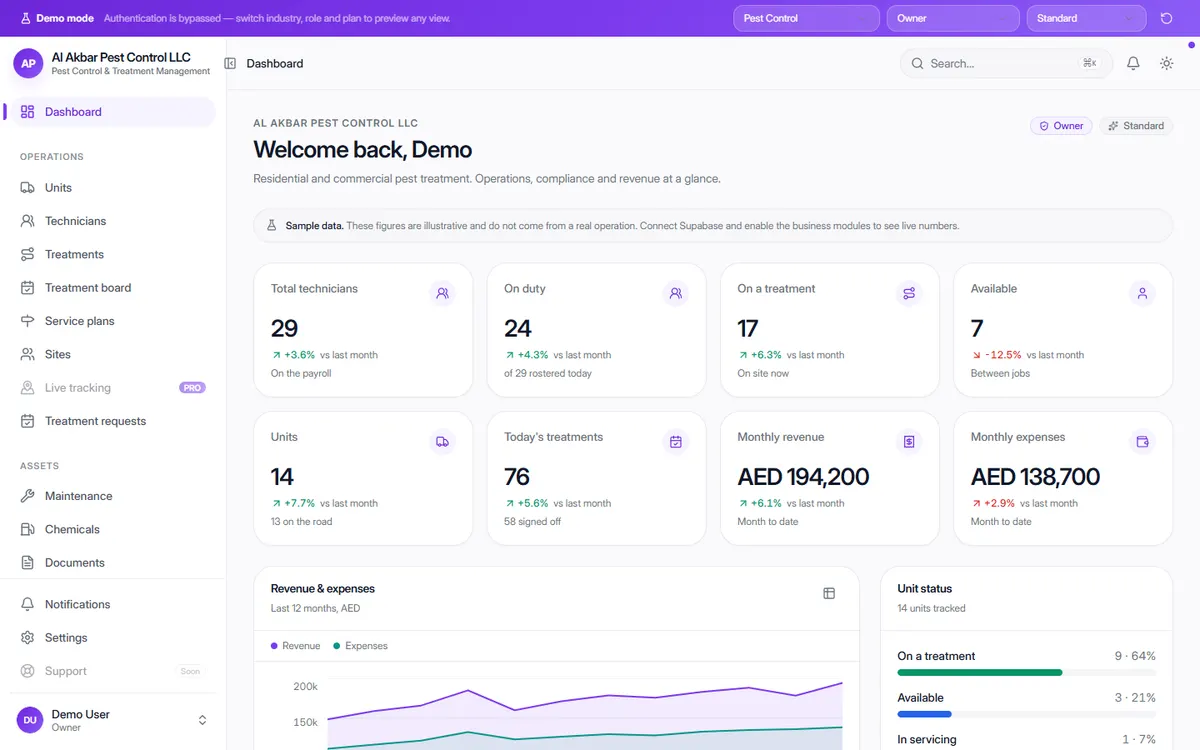Open the Treatment board
Screen dimensions: 1200x750
(x=112, y=288)
